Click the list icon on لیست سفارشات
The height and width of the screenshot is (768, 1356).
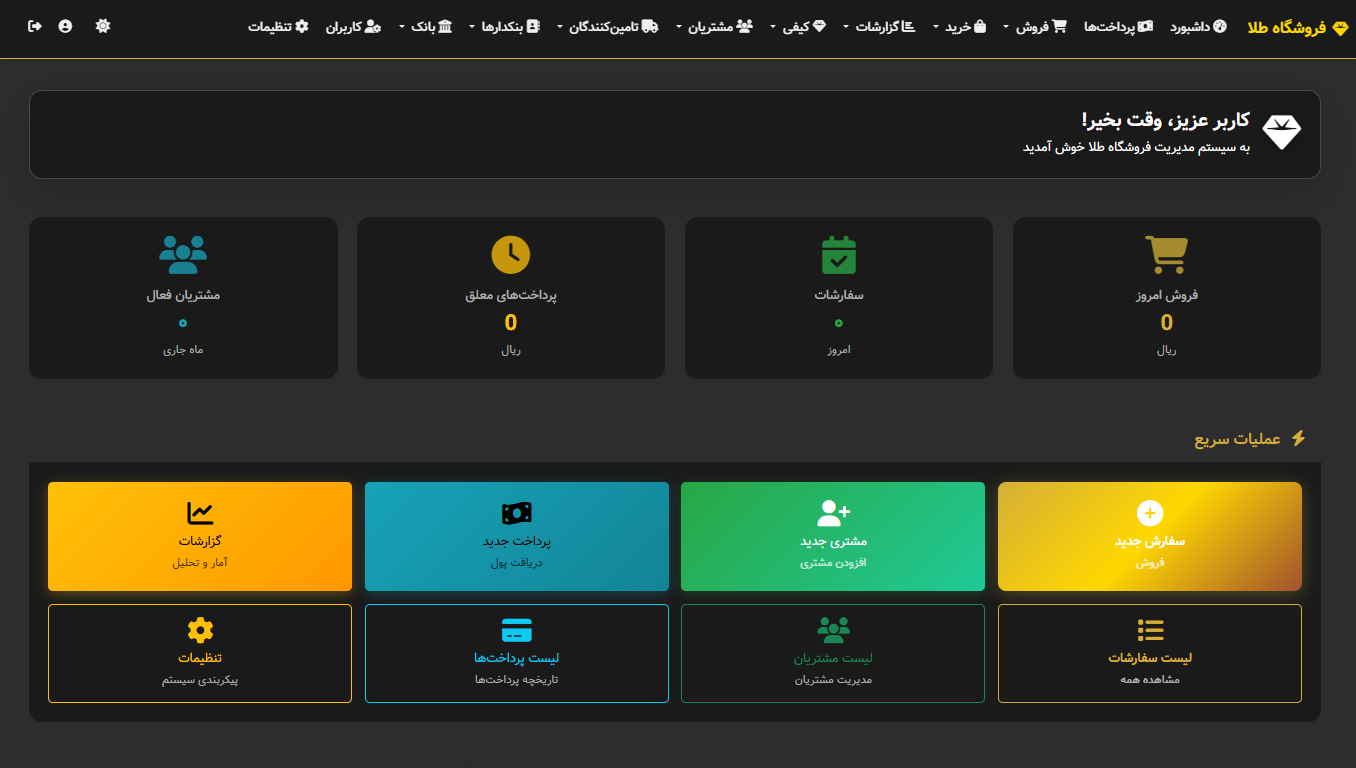click(1150, 630)
